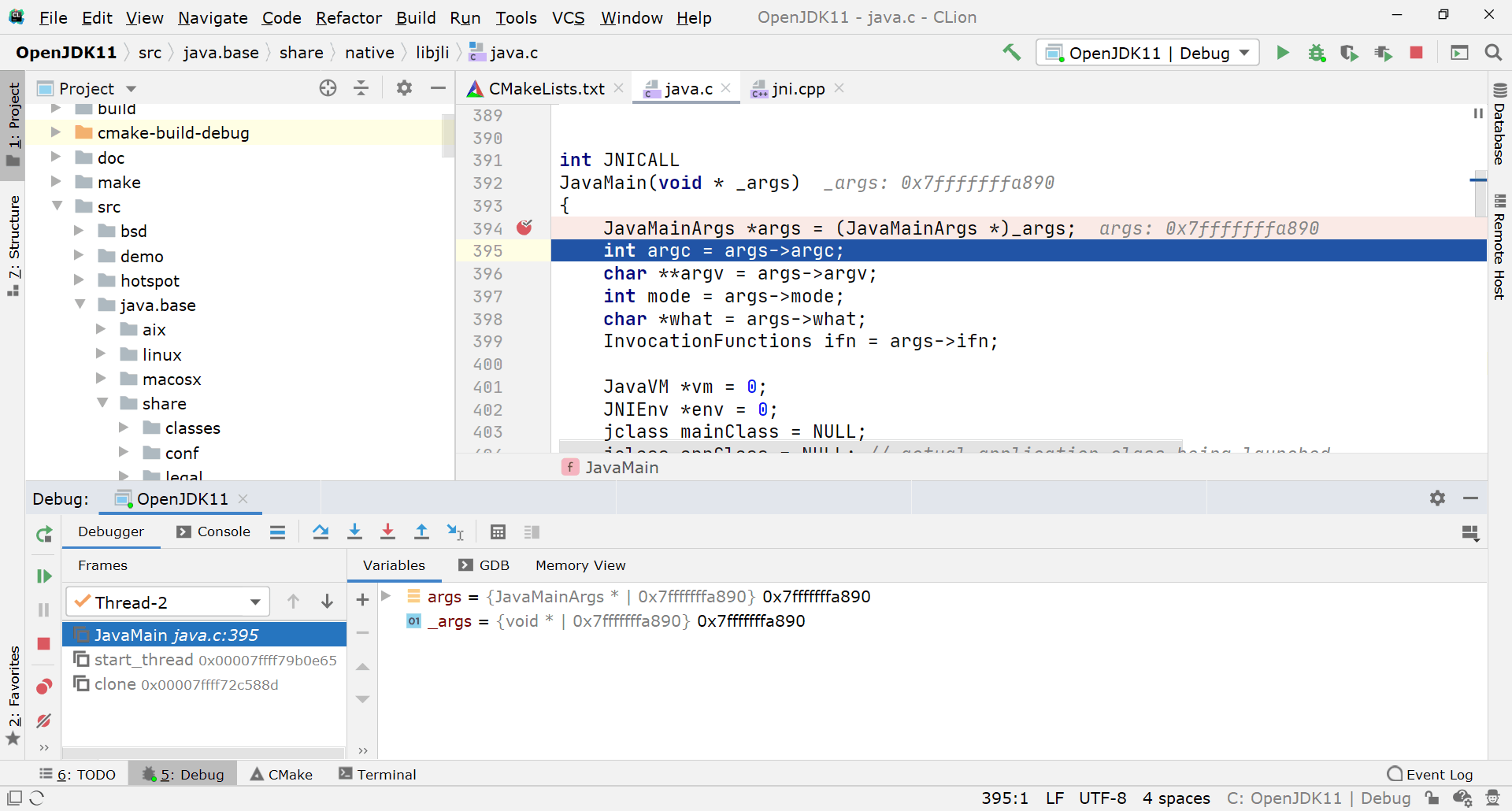This screenshot has height=811, width=1512.
Task: Click UTF-8 encoding in status bar
Action: click(1102, 798)
